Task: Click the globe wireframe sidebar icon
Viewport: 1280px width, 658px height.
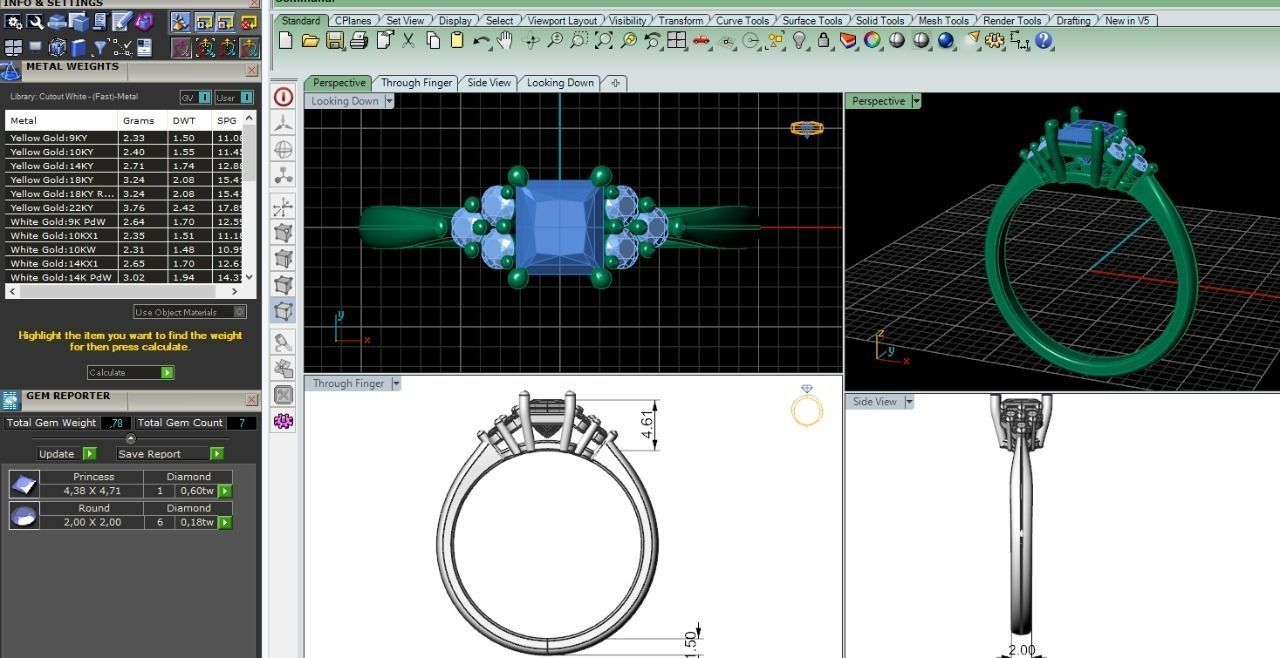Action: pyautogui.click(x=283, y=149)
